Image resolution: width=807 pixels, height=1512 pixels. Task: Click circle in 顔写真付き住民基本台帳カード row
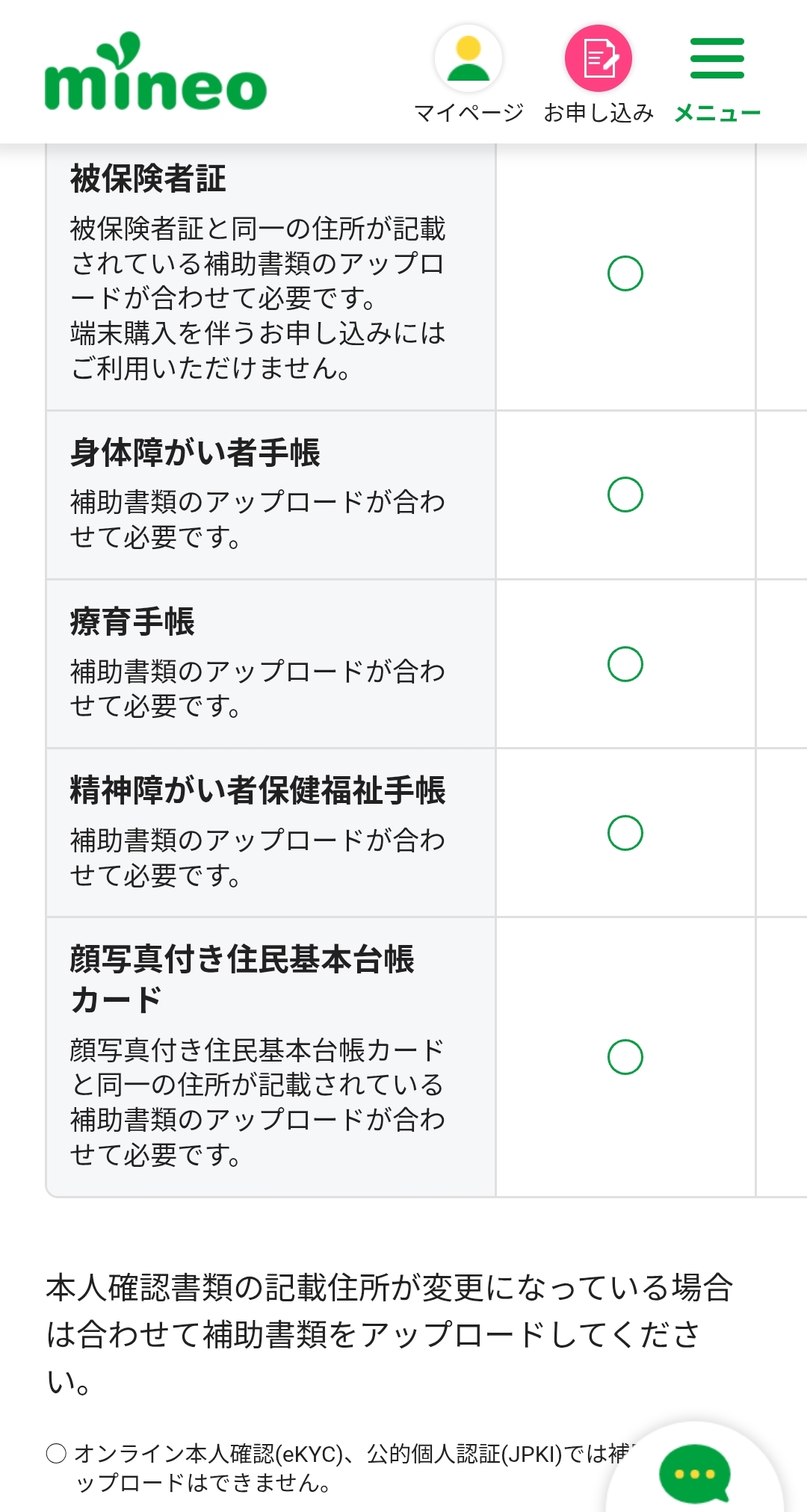[x=625, y=1057]
